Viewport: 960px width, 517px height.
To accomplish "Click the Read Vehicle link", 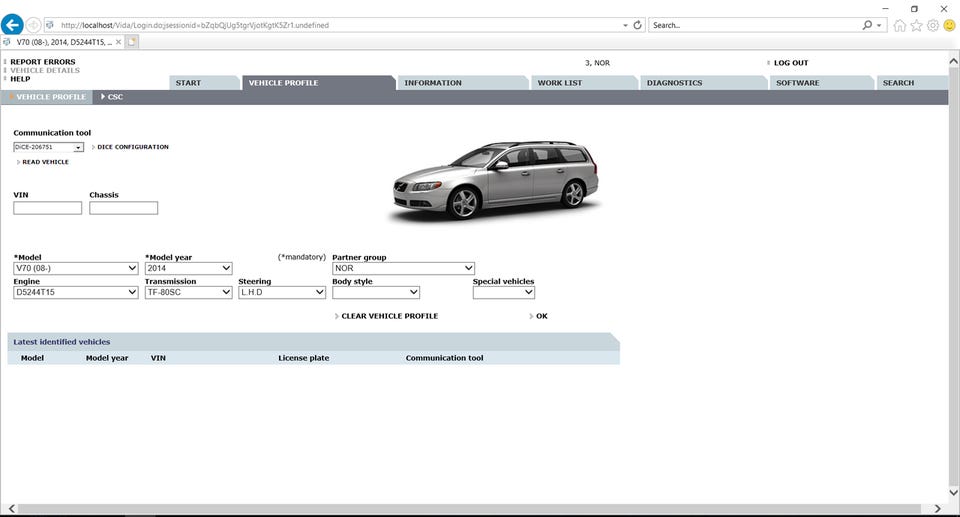I will point(45,162).
